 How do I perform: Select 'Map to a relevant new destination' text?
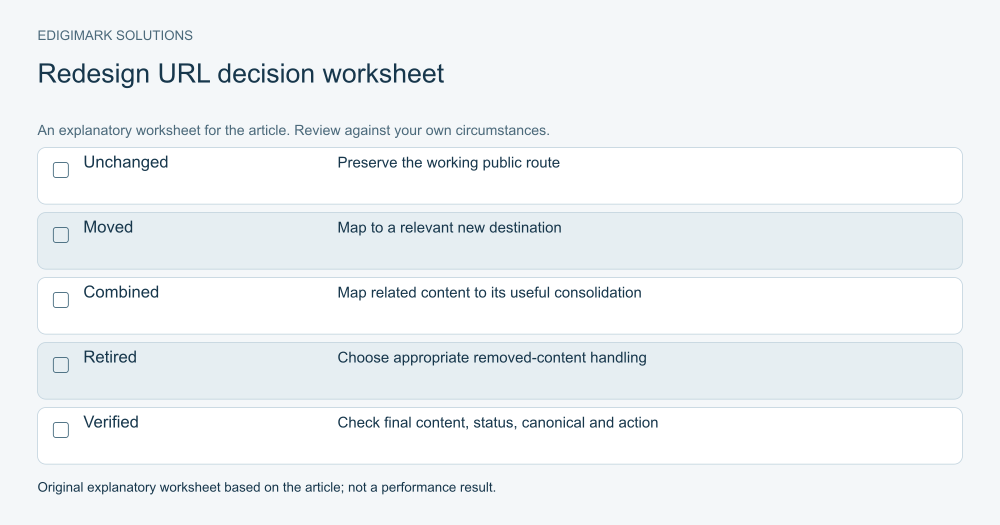(x=449, y=228)
